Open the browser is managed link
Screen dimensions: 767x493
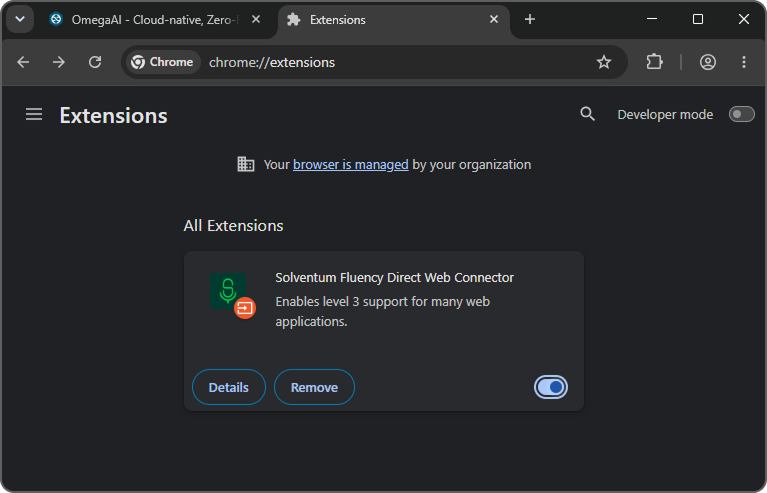pyautogui.click(x=351, y=165)
